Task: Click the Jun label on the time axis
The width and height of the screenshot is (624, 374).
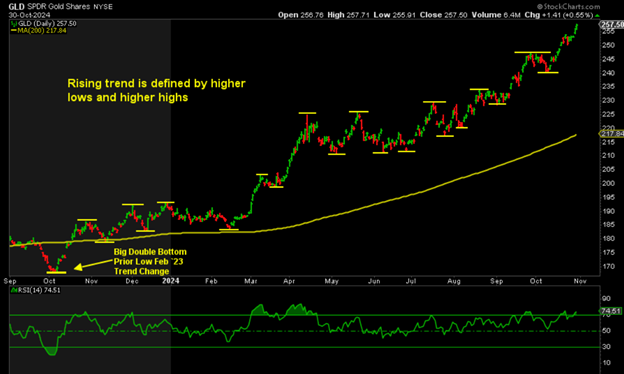Action: tap(374, 281)
